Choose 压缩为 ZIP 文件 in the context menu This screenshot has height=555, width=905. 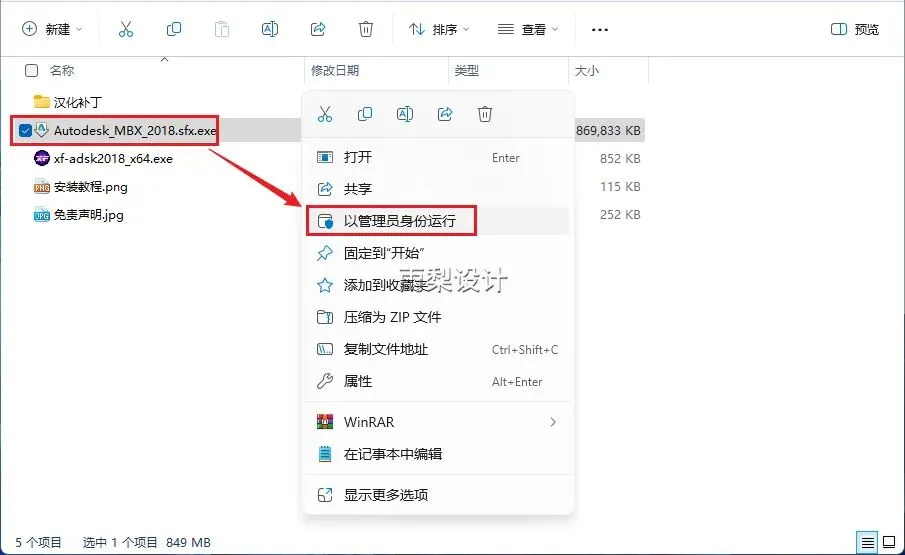pyautogui.click(x=438, y=317)
